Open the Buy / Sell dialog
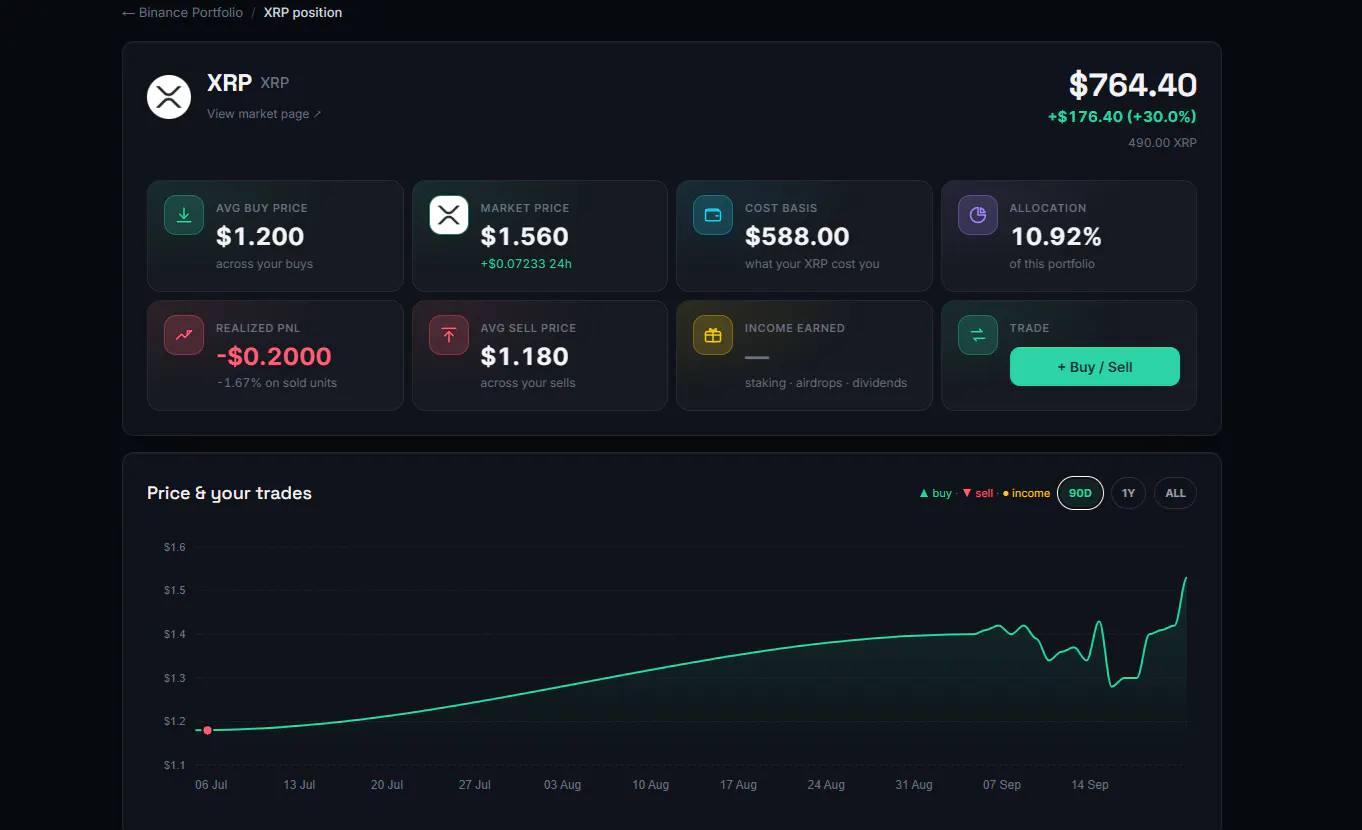The width and height of the screenshot is (1362, 830). tap(1095, 367)
